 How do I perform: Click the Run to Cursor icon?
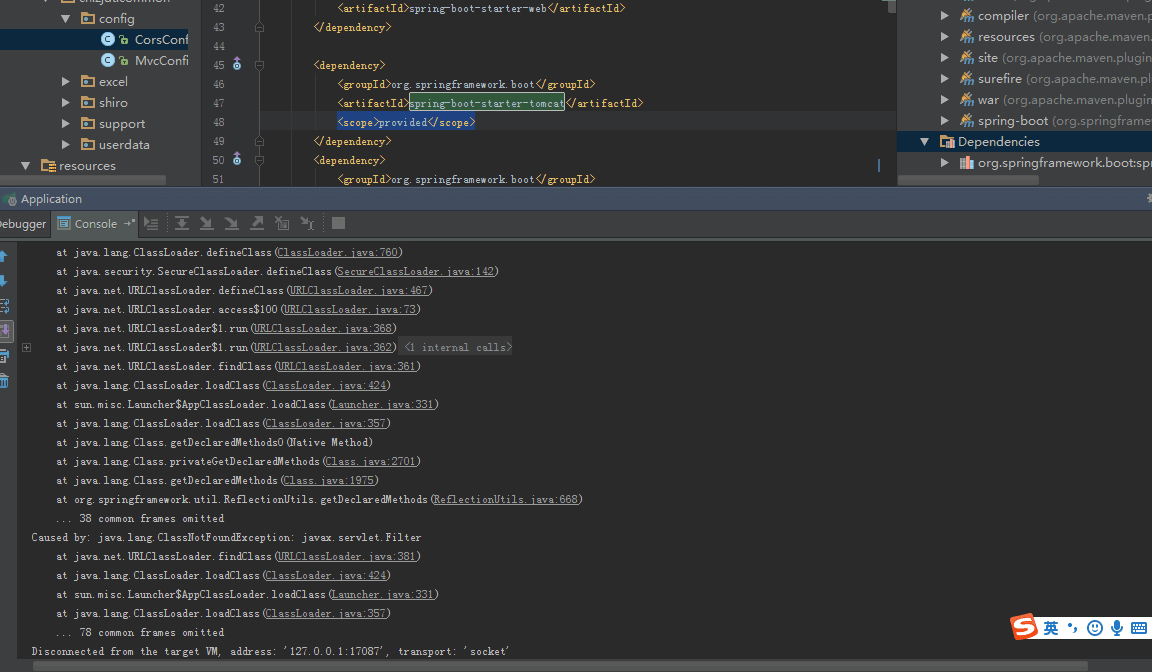(308, 223)
